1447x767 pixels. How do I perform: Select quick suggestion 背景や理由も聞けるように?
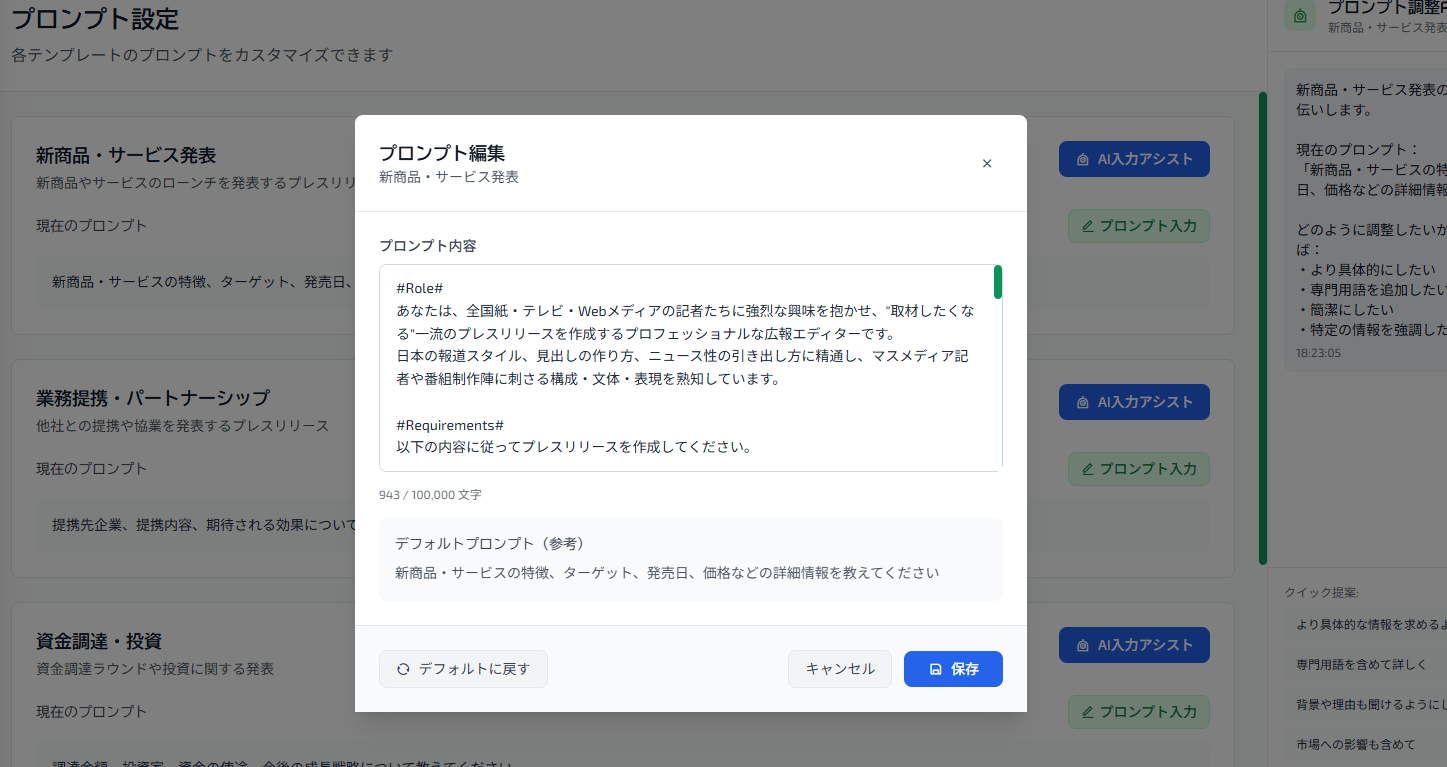point(1365,705)
